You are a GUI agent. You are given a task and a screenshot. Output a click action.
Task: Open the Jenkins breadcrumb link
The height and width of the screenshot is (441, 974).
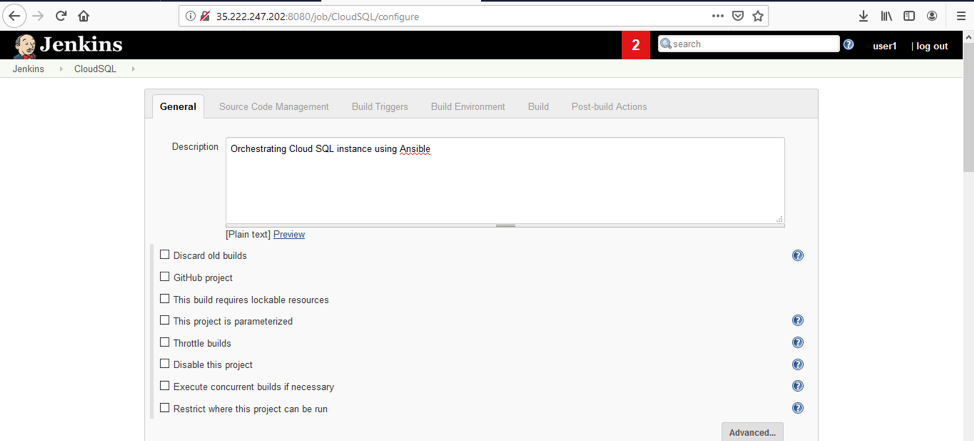[x=28, y=69]
